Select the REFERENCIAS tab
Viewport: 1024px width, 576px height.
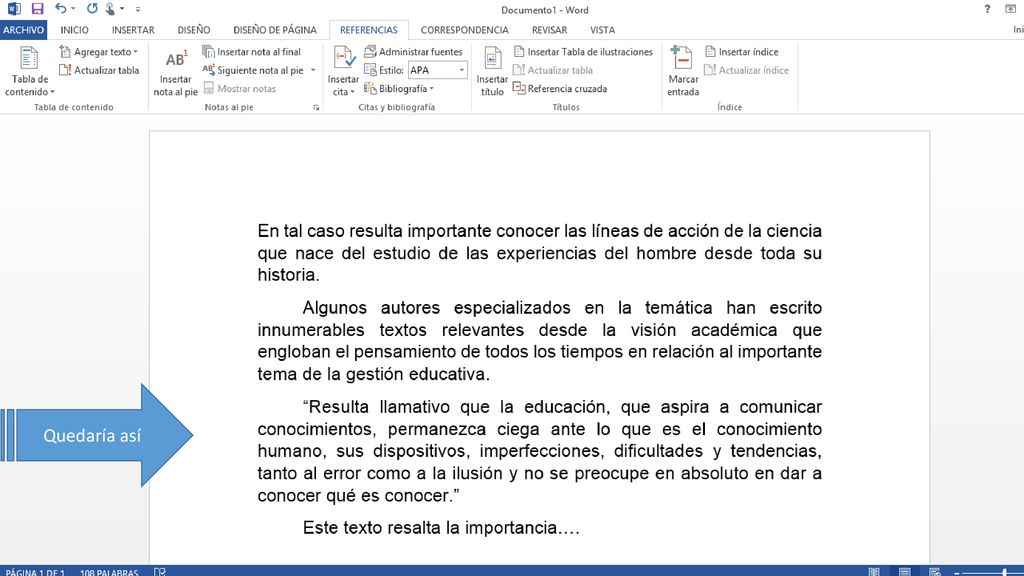(x=368, y=30)
